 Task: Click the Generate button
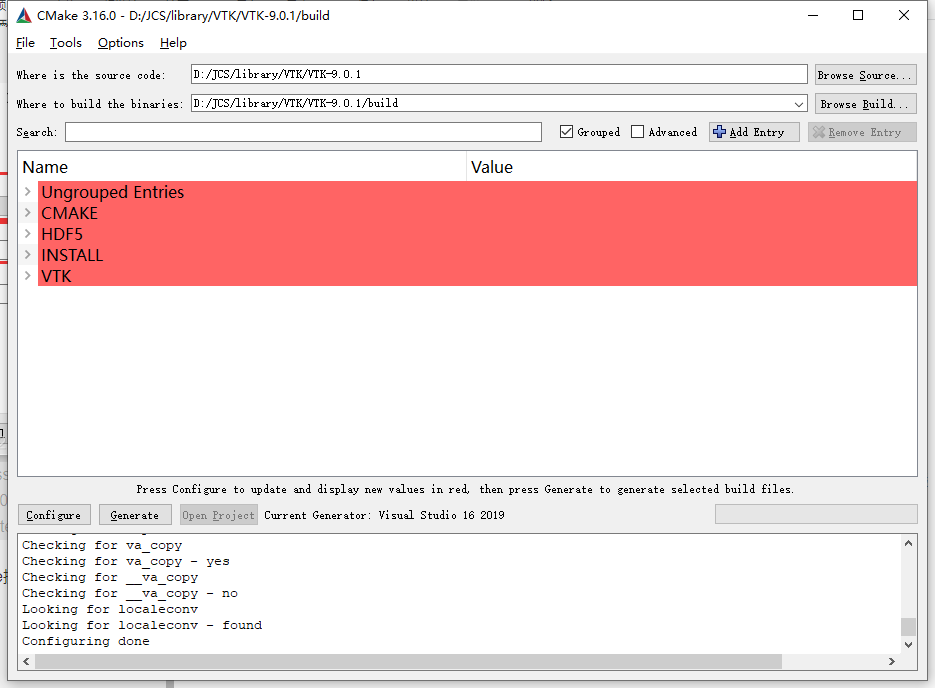[x=134, y=514]
